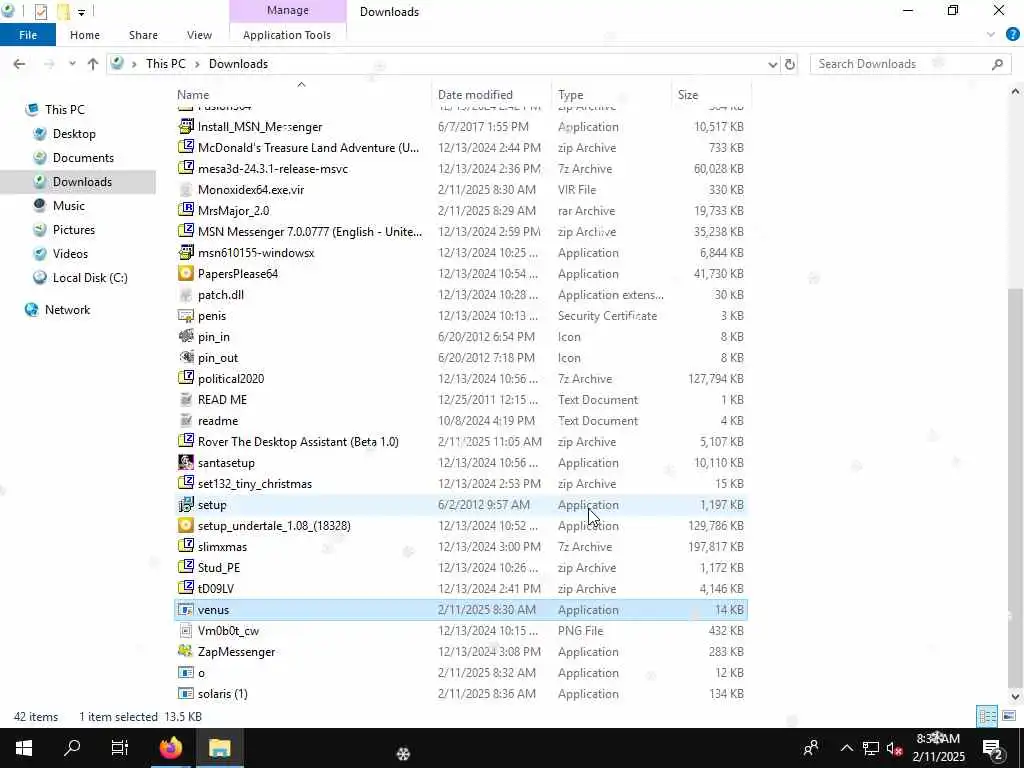Open Quick Access Toolbar customize dropdown
1024x768 pixels.
click(81, 12)
